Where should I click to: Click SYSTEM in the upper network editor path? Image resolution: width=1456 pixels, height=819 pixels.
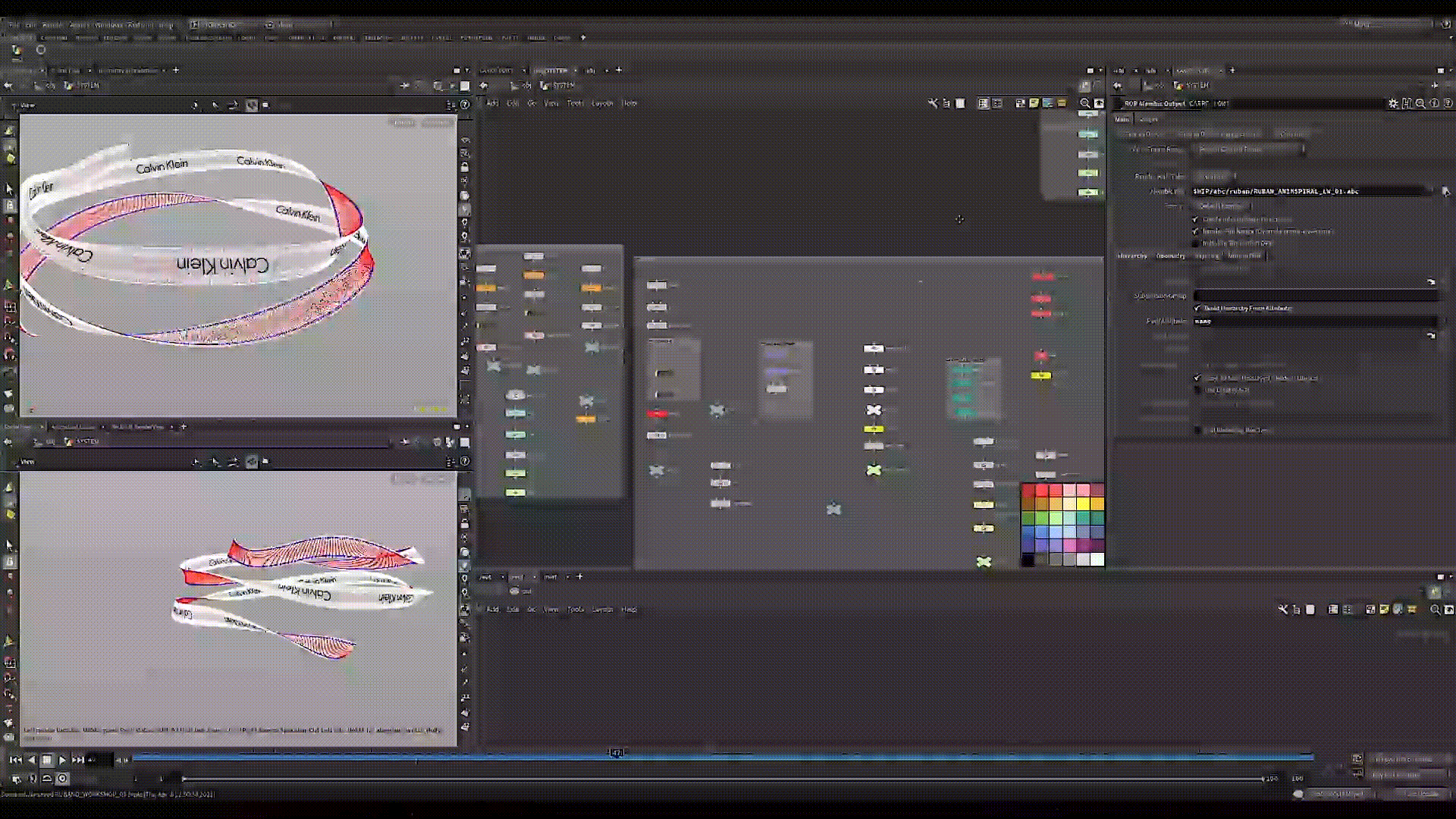coord(563,86)
